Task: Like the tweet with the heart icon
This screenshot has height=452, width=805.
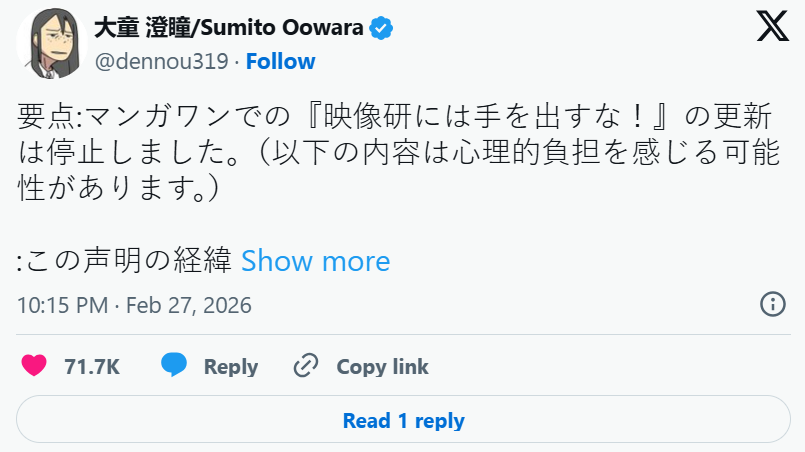Action: [34, 366]
